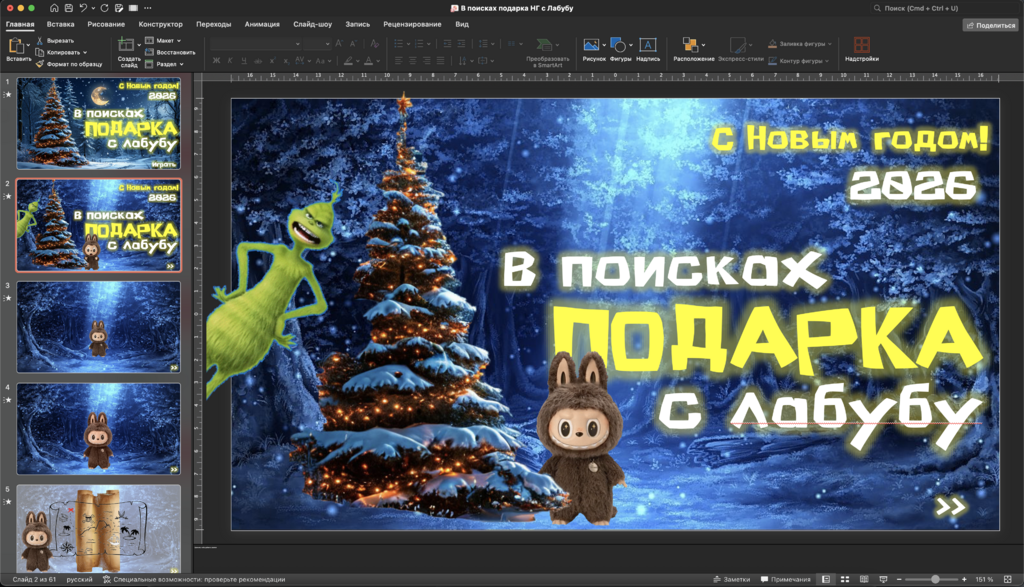Switch to the Вставка tab
Screen dimensions: 1024x587
point(60,24)
